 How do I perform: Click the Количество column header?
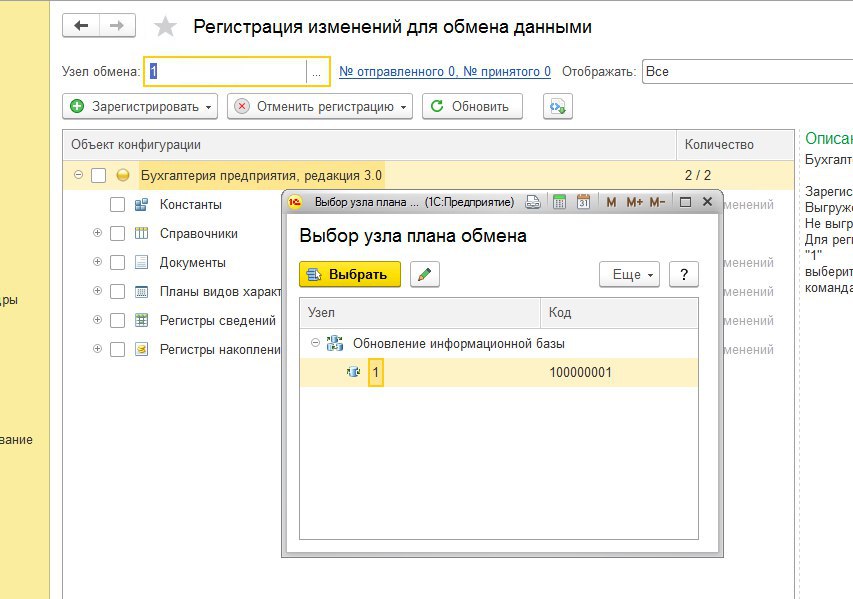tap(735, 144)
